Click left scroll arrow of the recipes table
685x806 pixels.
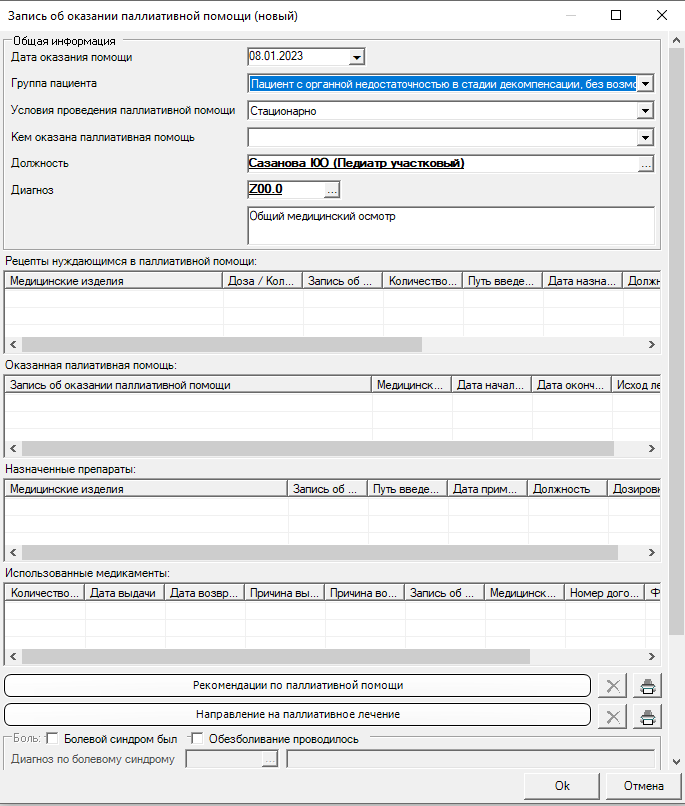pos(13,344)
